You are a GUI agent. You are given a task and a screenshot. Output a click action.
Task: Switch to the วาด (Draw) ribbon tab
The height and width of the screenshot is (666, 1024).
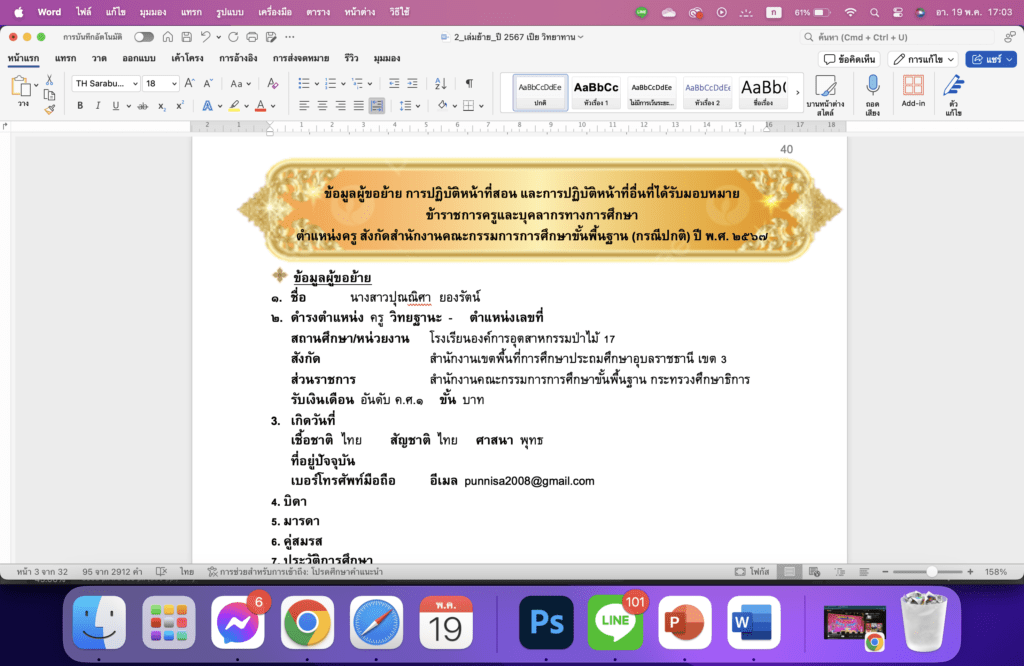(99, 58)
